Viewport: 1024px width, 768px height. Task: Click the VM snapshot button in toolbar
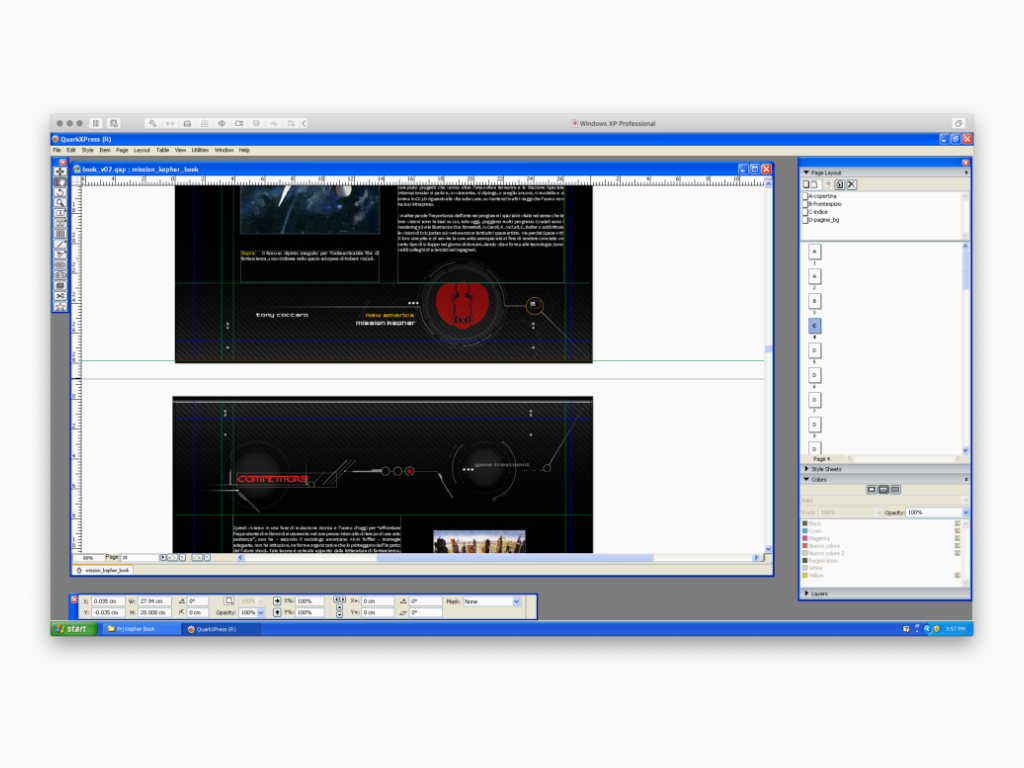[114, 123]
